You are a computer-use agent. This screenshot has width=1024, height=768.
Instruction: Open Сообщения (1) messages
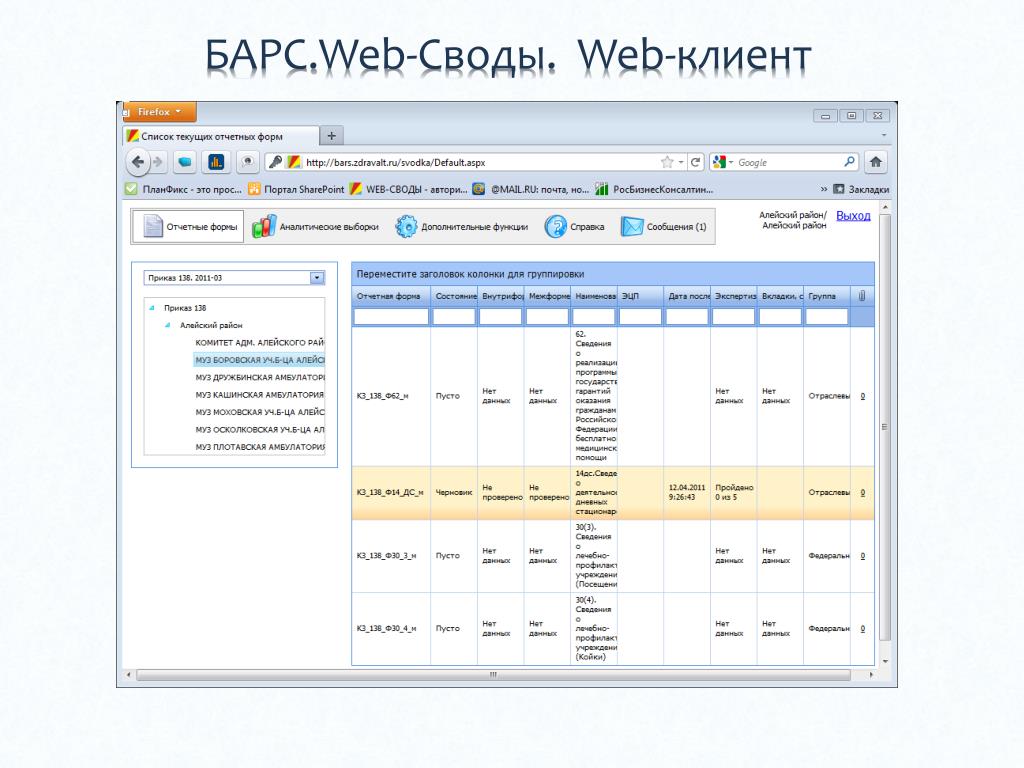[x=664, y=227]
